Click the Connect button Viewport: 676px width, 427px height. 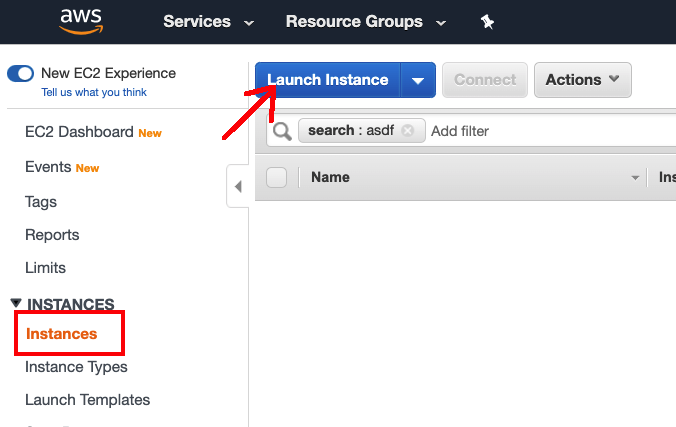[485, 80]
